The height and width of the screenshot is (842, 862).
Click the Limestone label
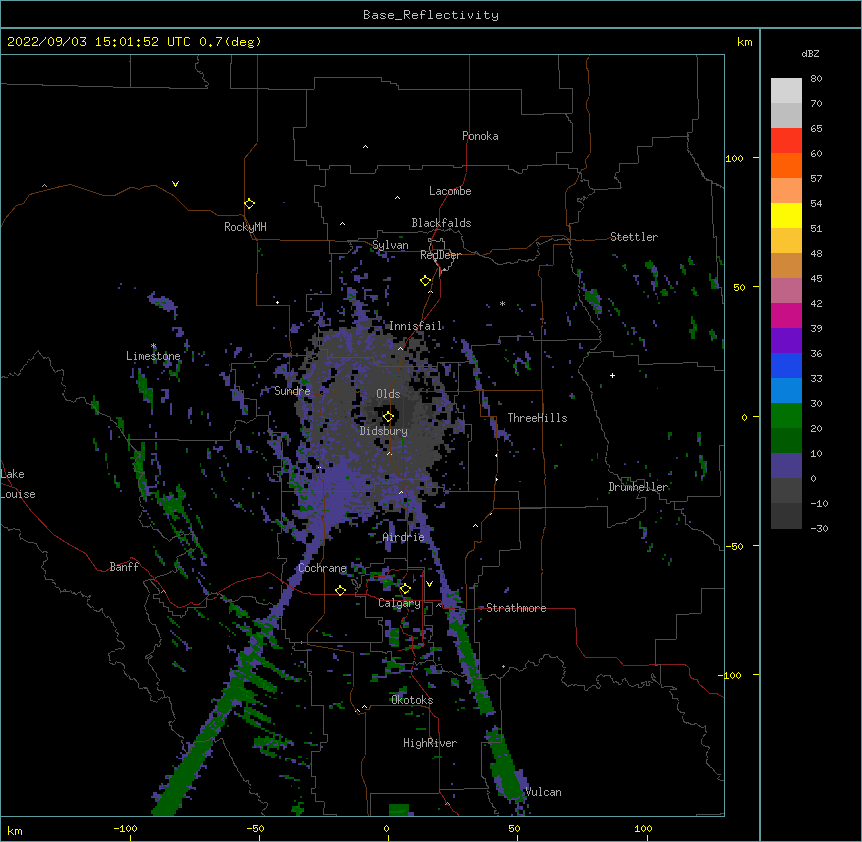[153, 356]
